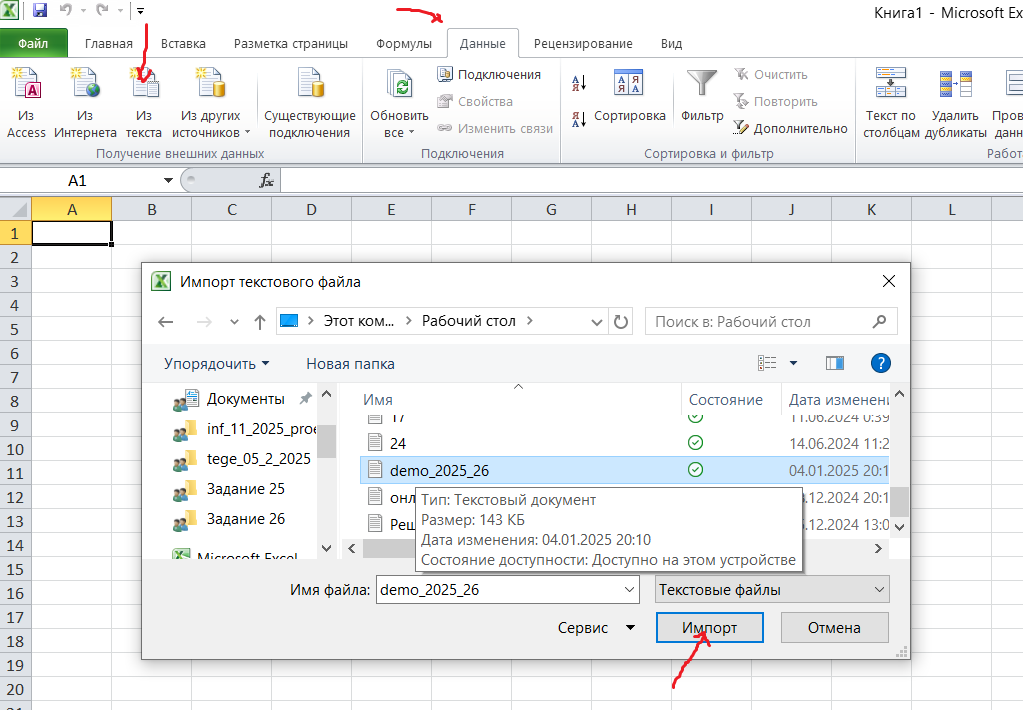Open the Упорядочить menu

pyautogui.click(x=217, y=363)
